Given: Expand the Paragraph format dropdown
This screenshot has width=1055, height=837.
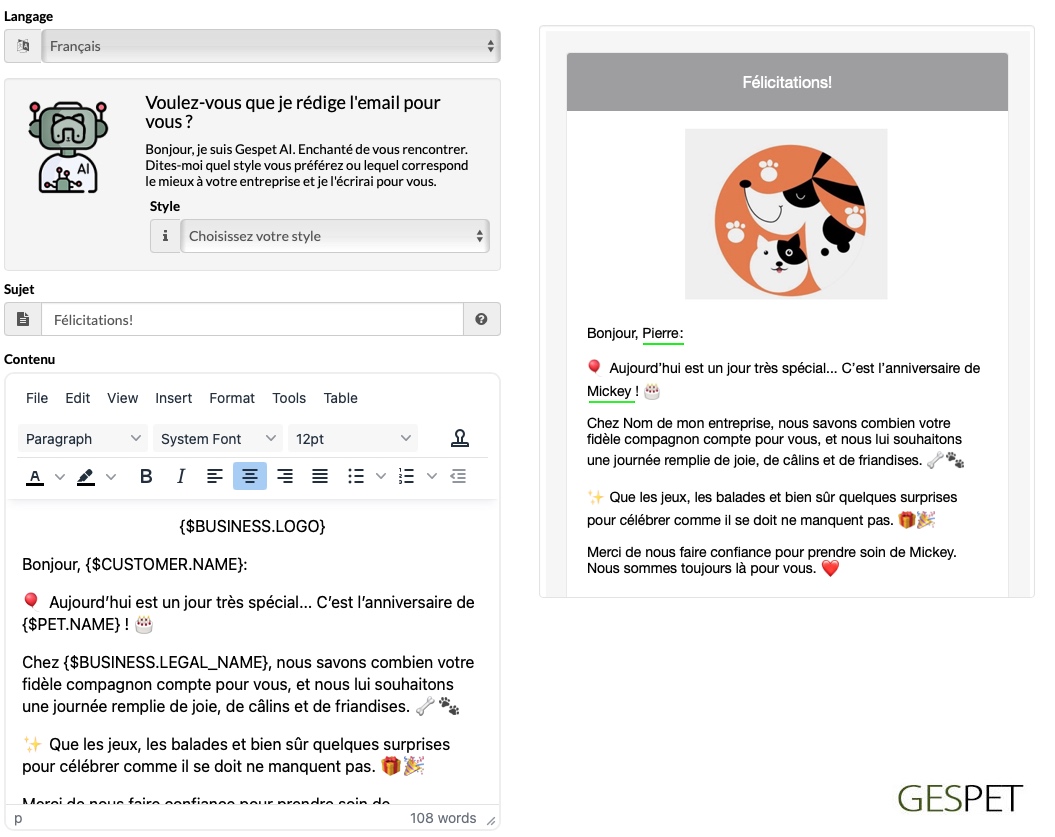Looking at the screenshot, I should tap(83, 439).
